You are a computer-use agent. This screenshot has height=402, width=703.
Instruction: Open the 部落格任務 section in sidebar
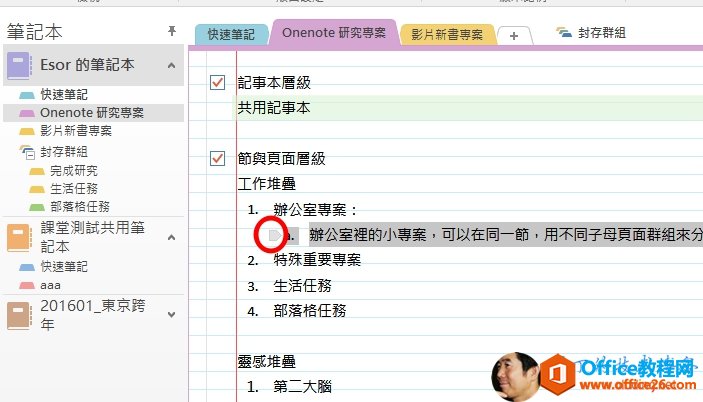[80, 207]
